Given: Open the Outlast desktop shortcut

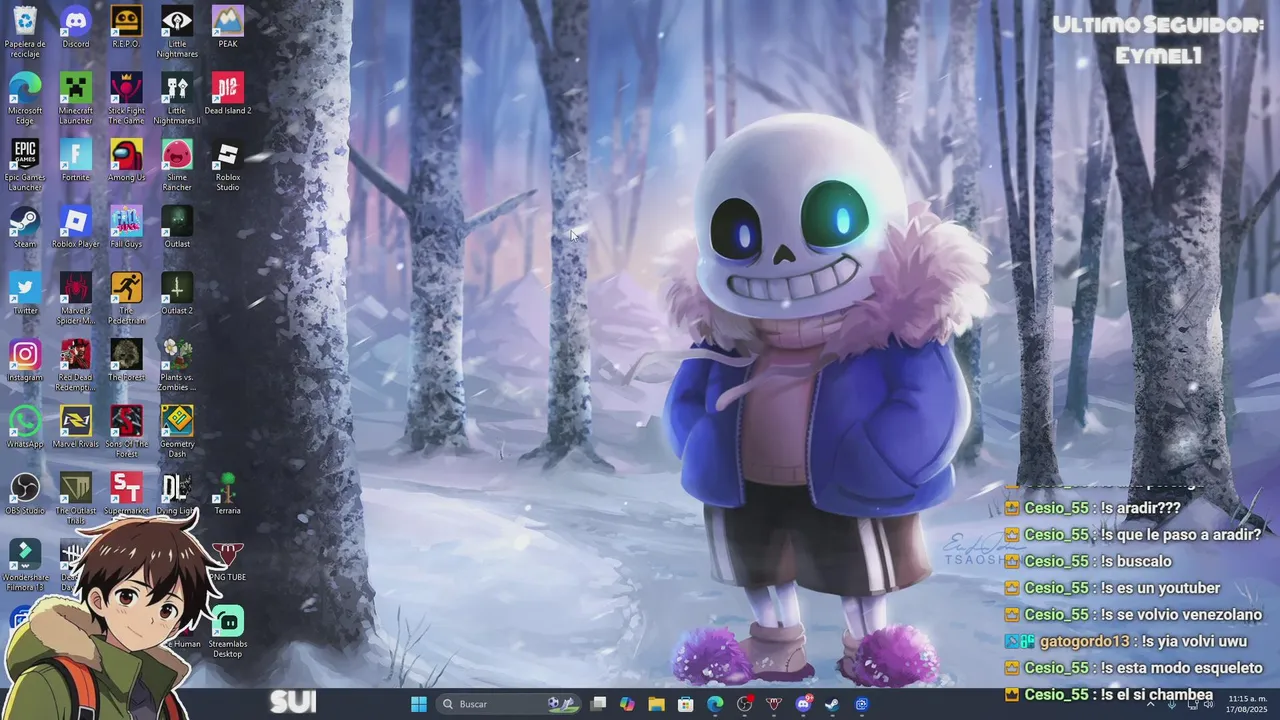Looking at the screenshot, I should tap(177, 228).
